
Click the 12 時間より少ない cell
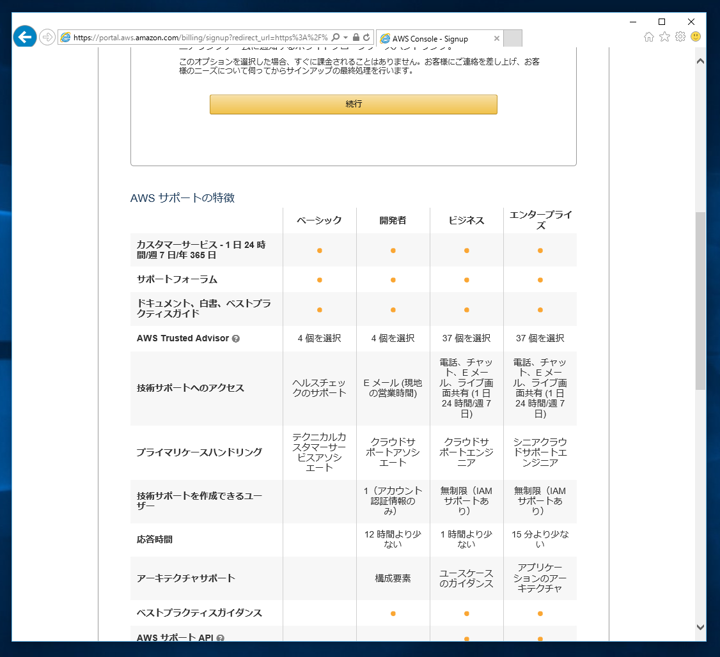pos(393,539)
